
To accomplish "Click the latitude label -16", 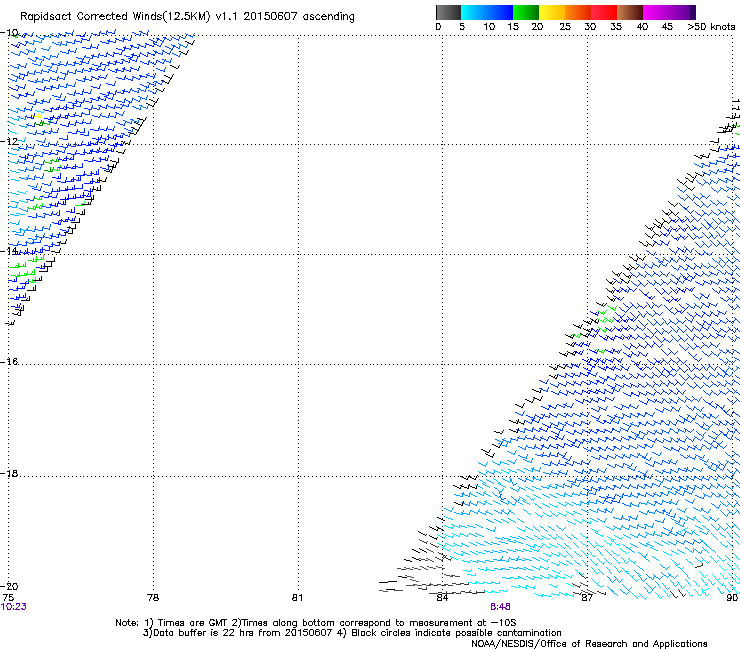I will point(9,362).
